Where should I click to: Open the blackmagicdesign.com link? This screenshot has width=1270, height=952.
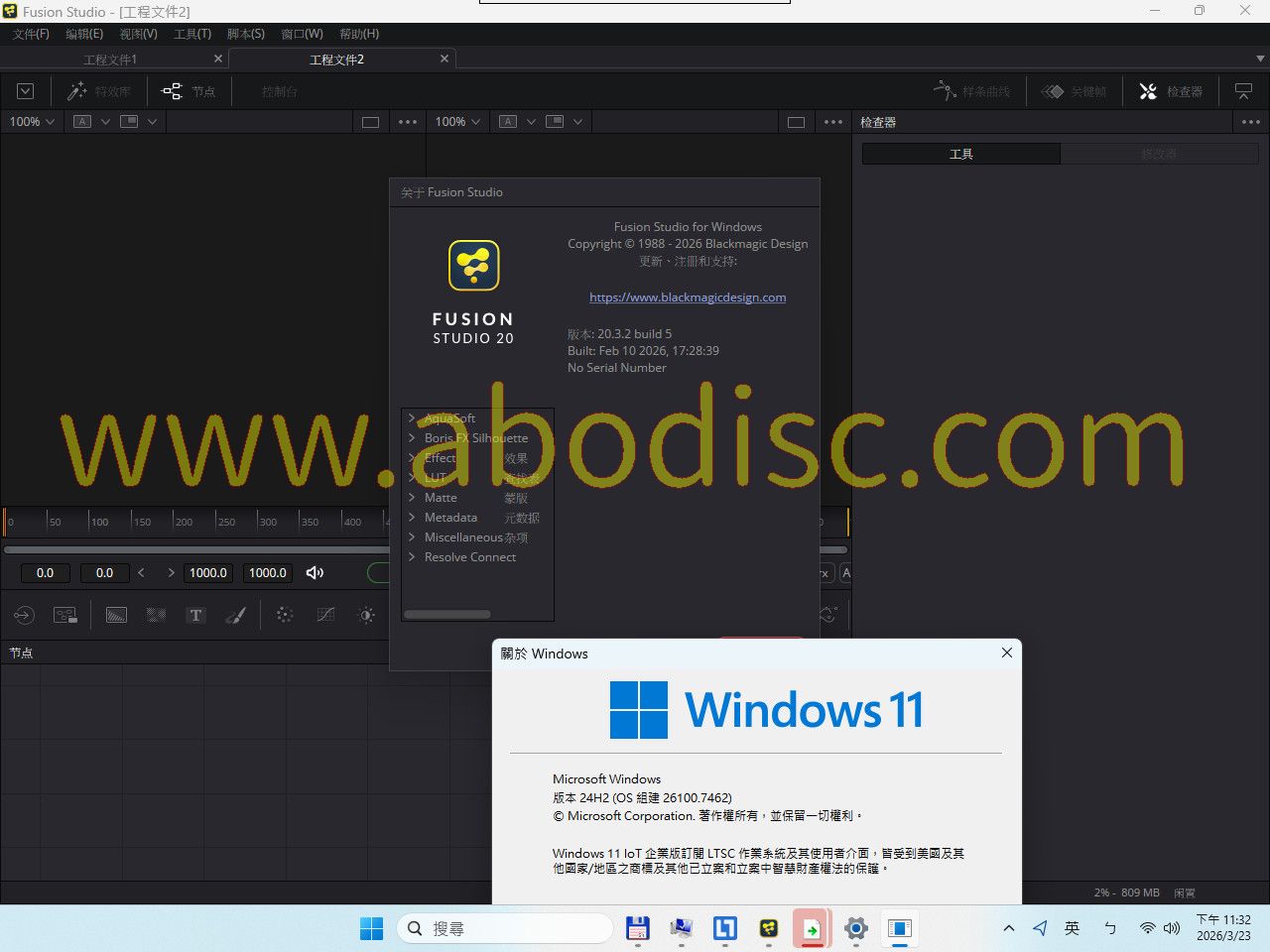(688, 297)
